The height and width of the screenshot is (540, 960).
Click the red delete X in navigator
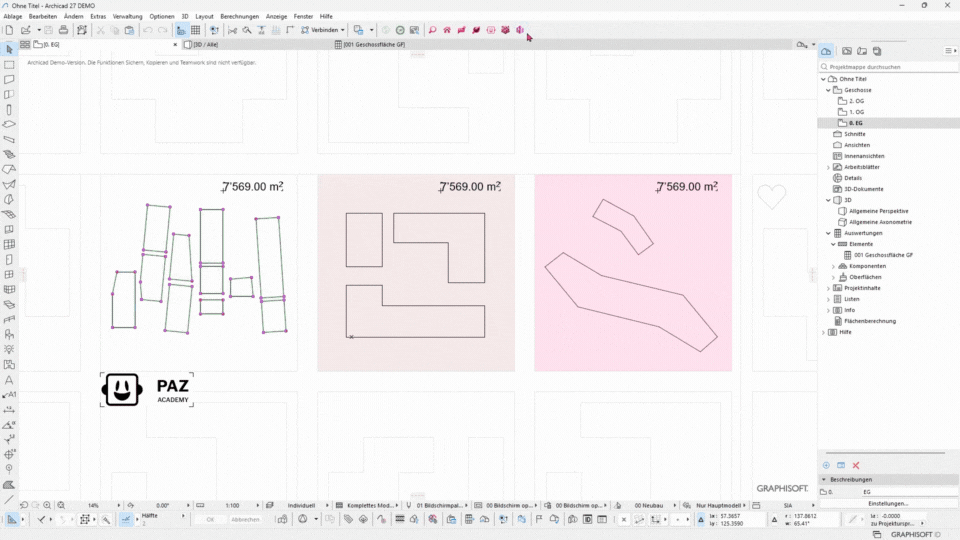[x=856, y=465]
